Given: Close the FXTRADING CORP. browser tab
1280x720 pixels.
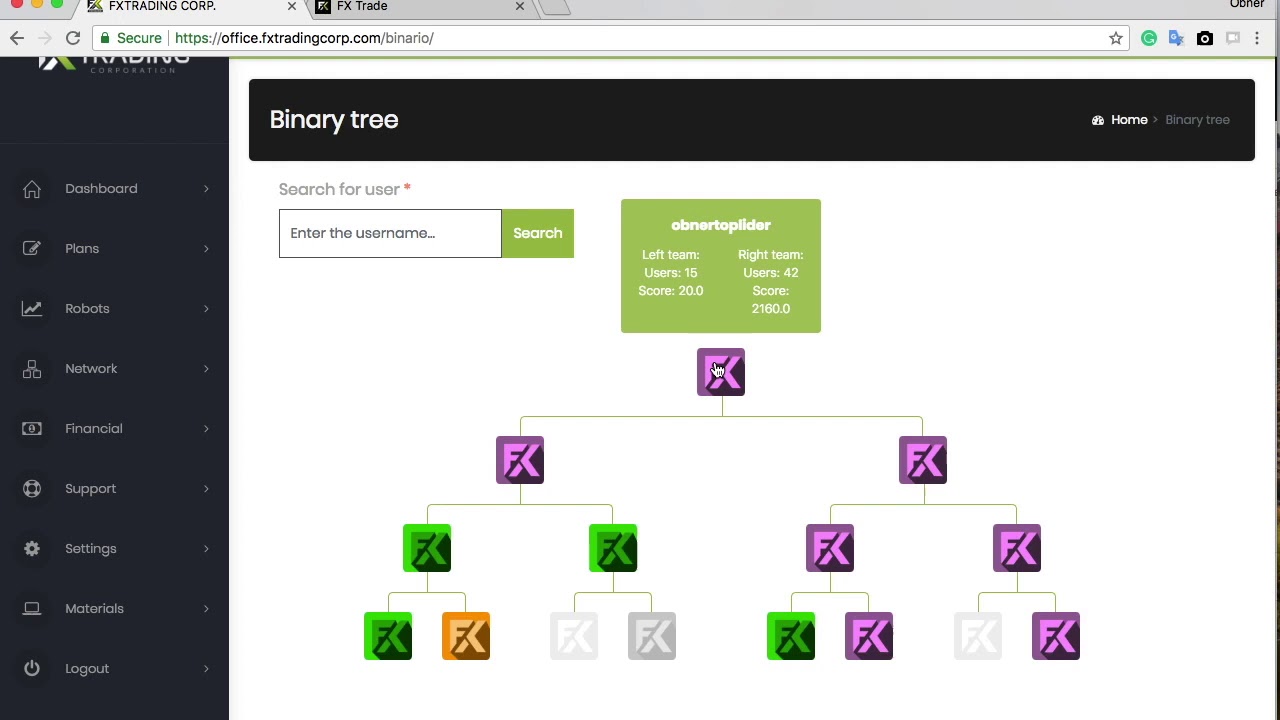Looking at the screenshot, I should point(292,6).
